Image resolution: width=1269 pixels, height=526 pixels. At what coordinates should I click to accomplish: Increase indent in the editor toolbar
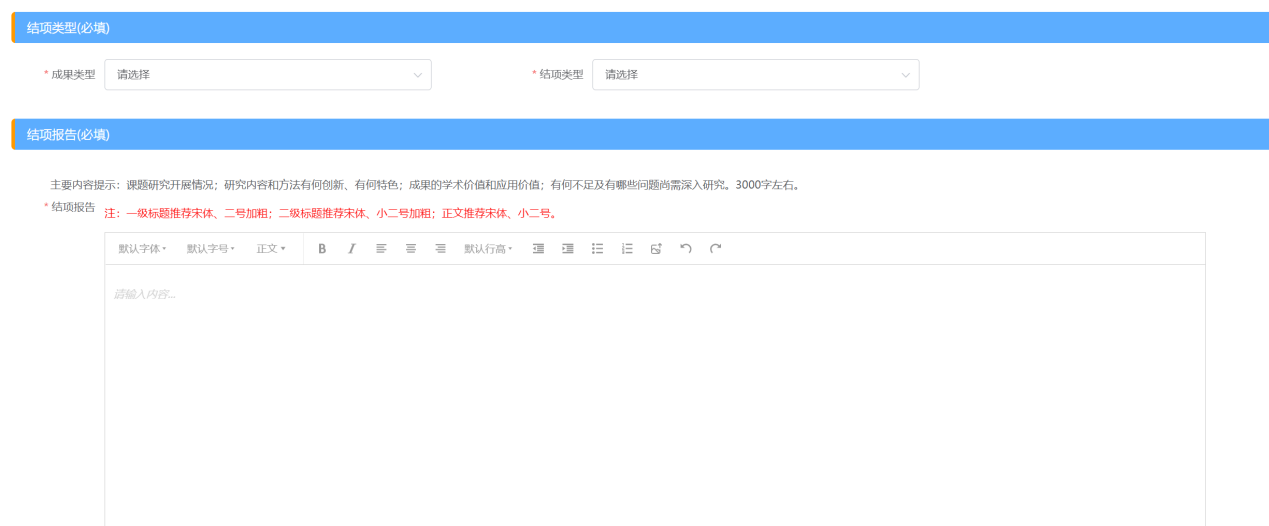(568, 249)
